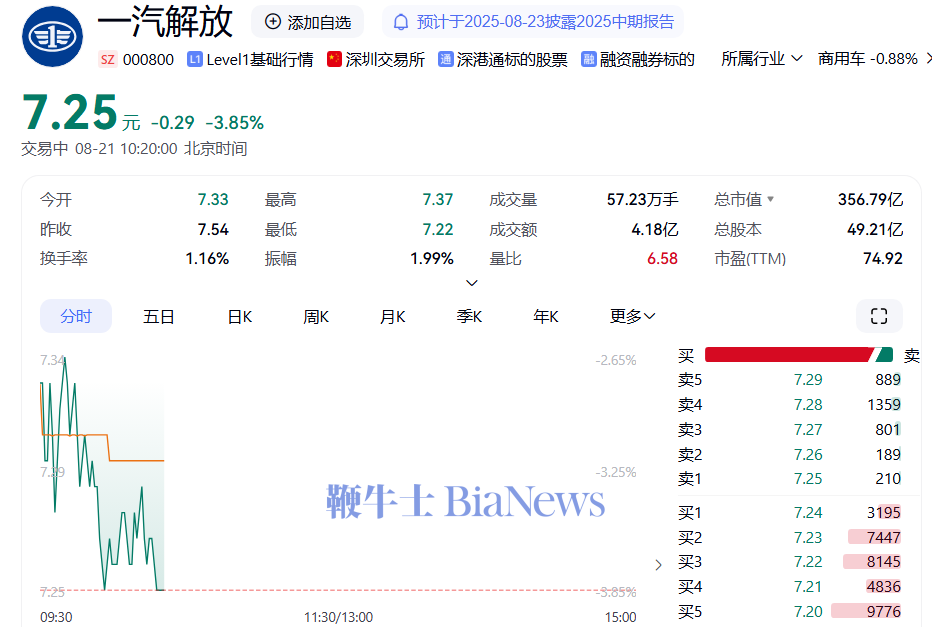Screen dimensions: 932x627
Task: Open the 商用车 -0.88% industry link
Action: click(867, 59)
